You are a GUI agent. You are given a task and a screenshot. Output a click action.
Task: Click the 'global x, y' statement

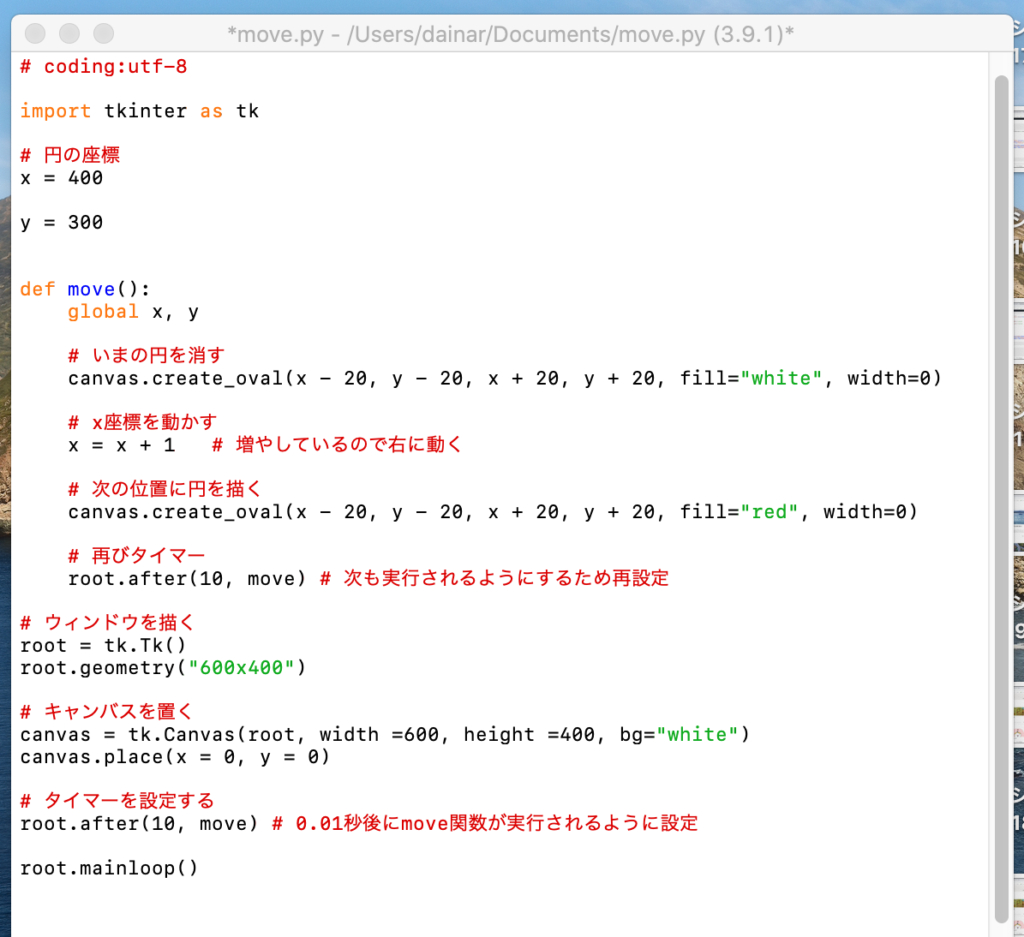click(x=133, y=312)
